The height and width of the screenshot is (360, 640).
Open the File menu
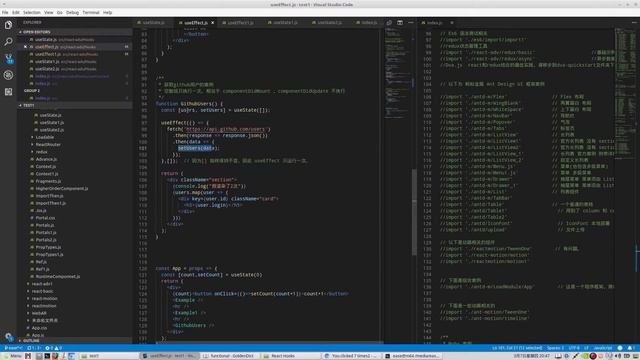[x=5, y=13]
